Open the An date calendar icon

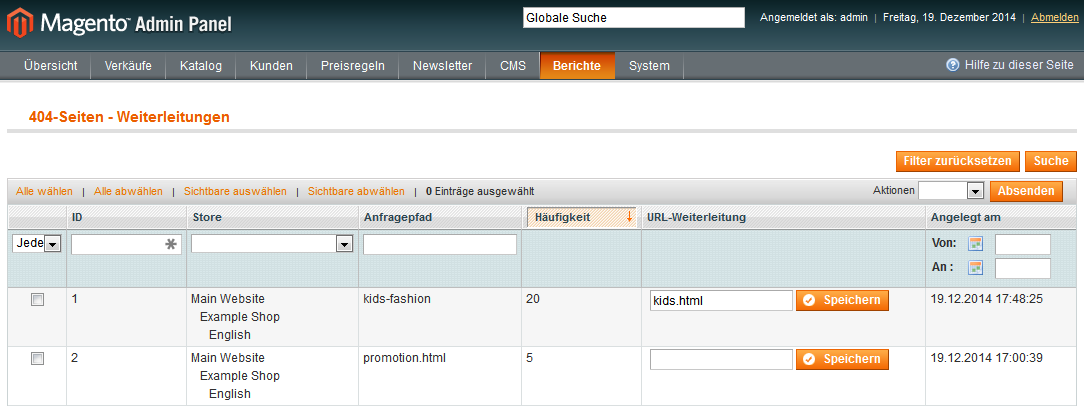click(975, 268)
